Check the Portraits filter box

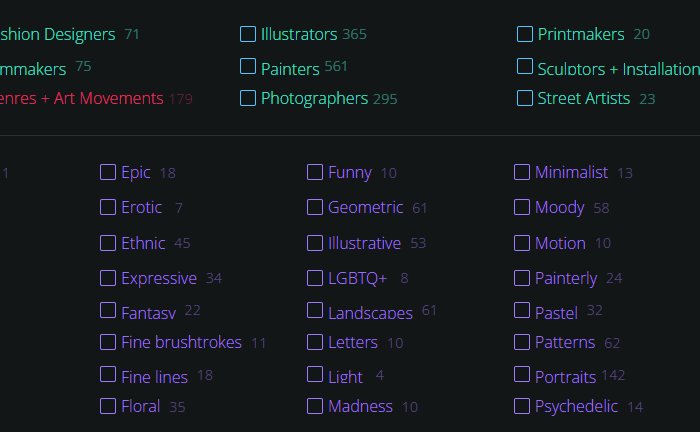click(521, 374)
